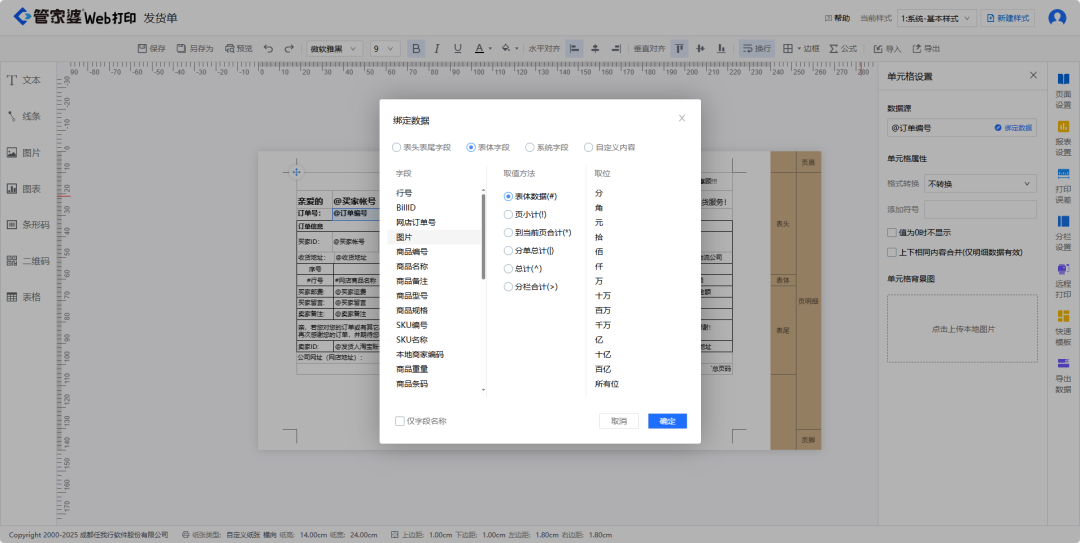Screen dimensions: 1080x543
Task: Click the 确定 confirm button
Action: [667, 421]
